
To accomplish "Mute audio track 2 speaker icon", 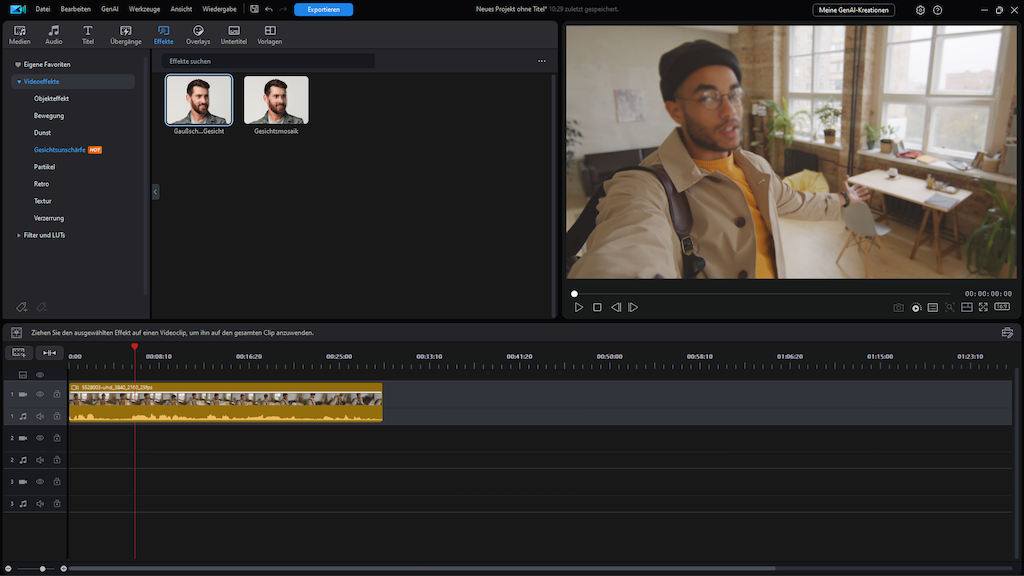I will coord(40,460).
